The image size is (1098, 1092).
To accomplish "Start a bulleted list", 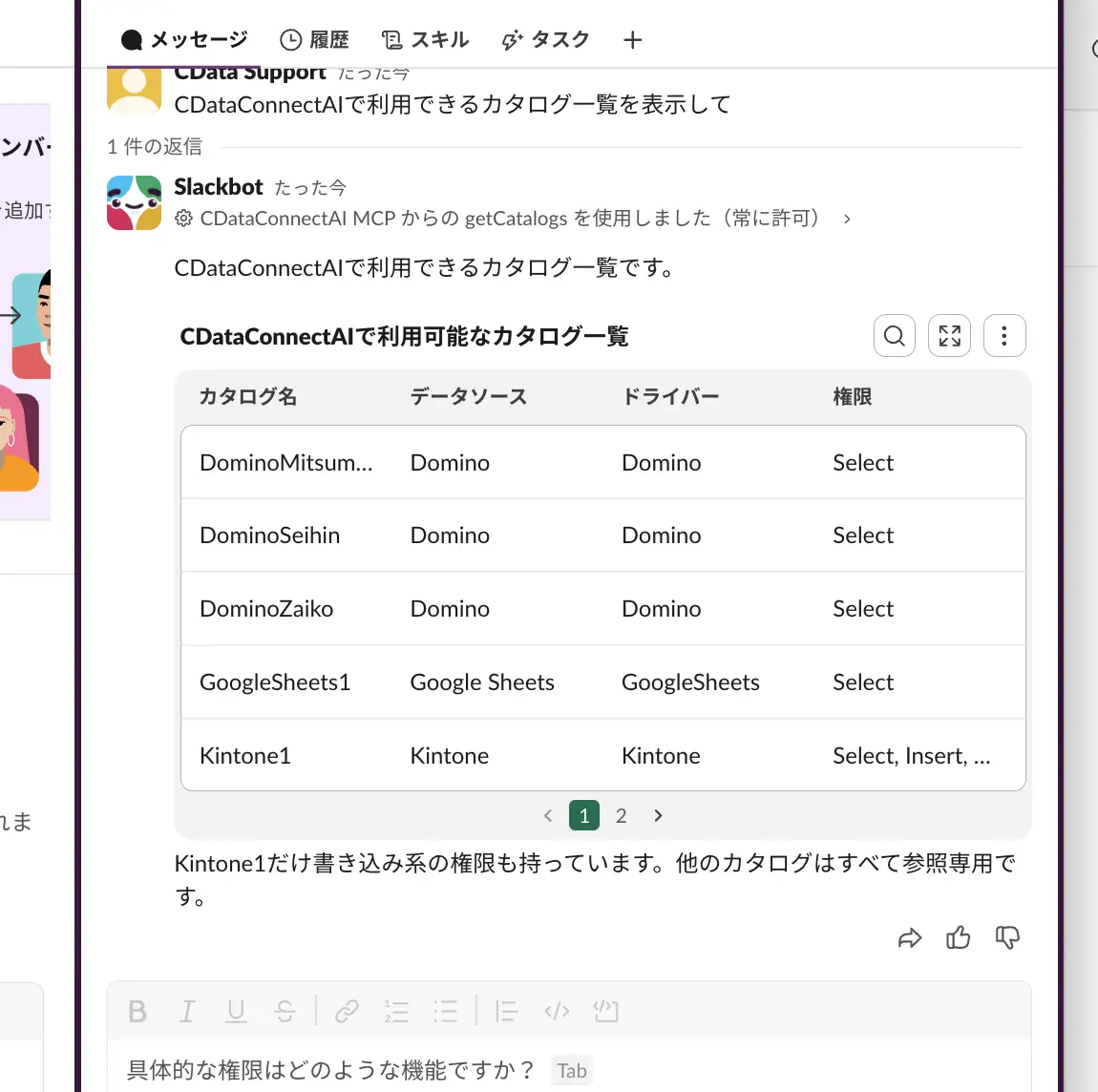I will coord(445,1012).
